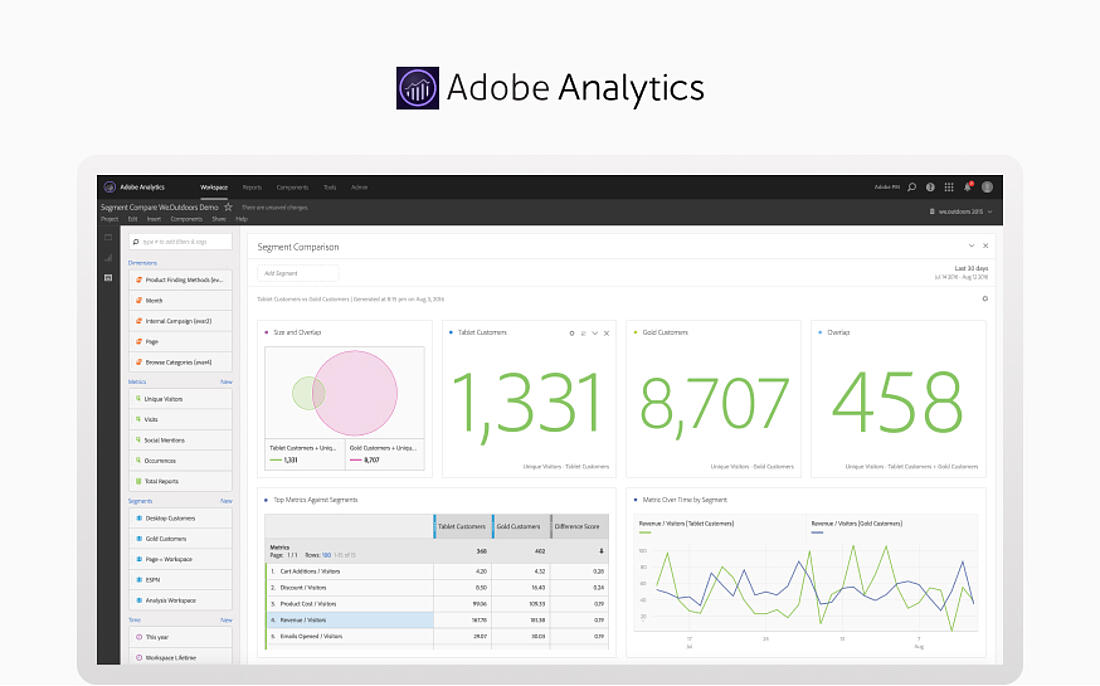
Task: Switch to the Admin tab
Action: coord(359,187)
